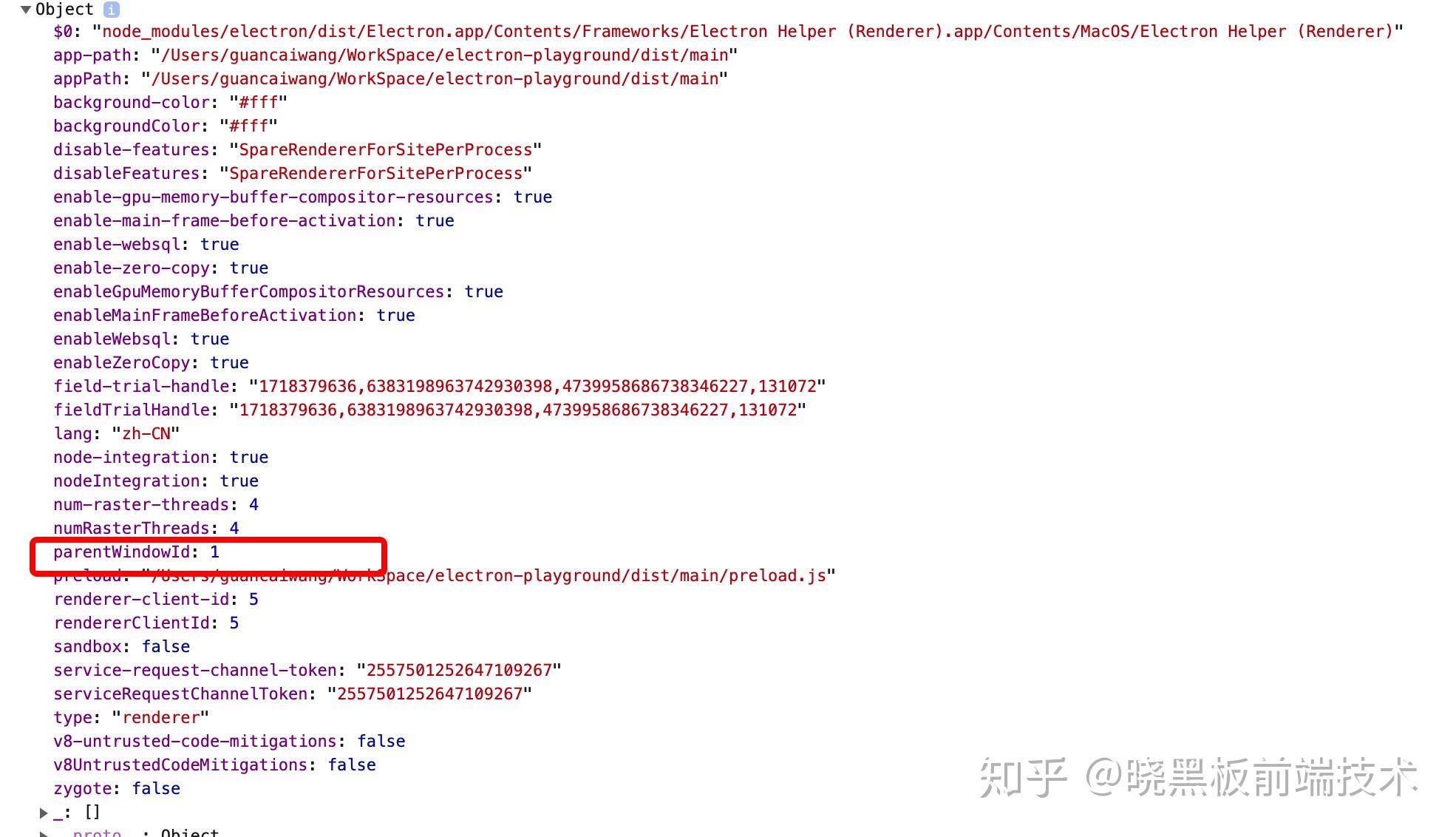1456x837 pixels.
Task: Click the backgroundColor #fff value
Action: (248, 126)
